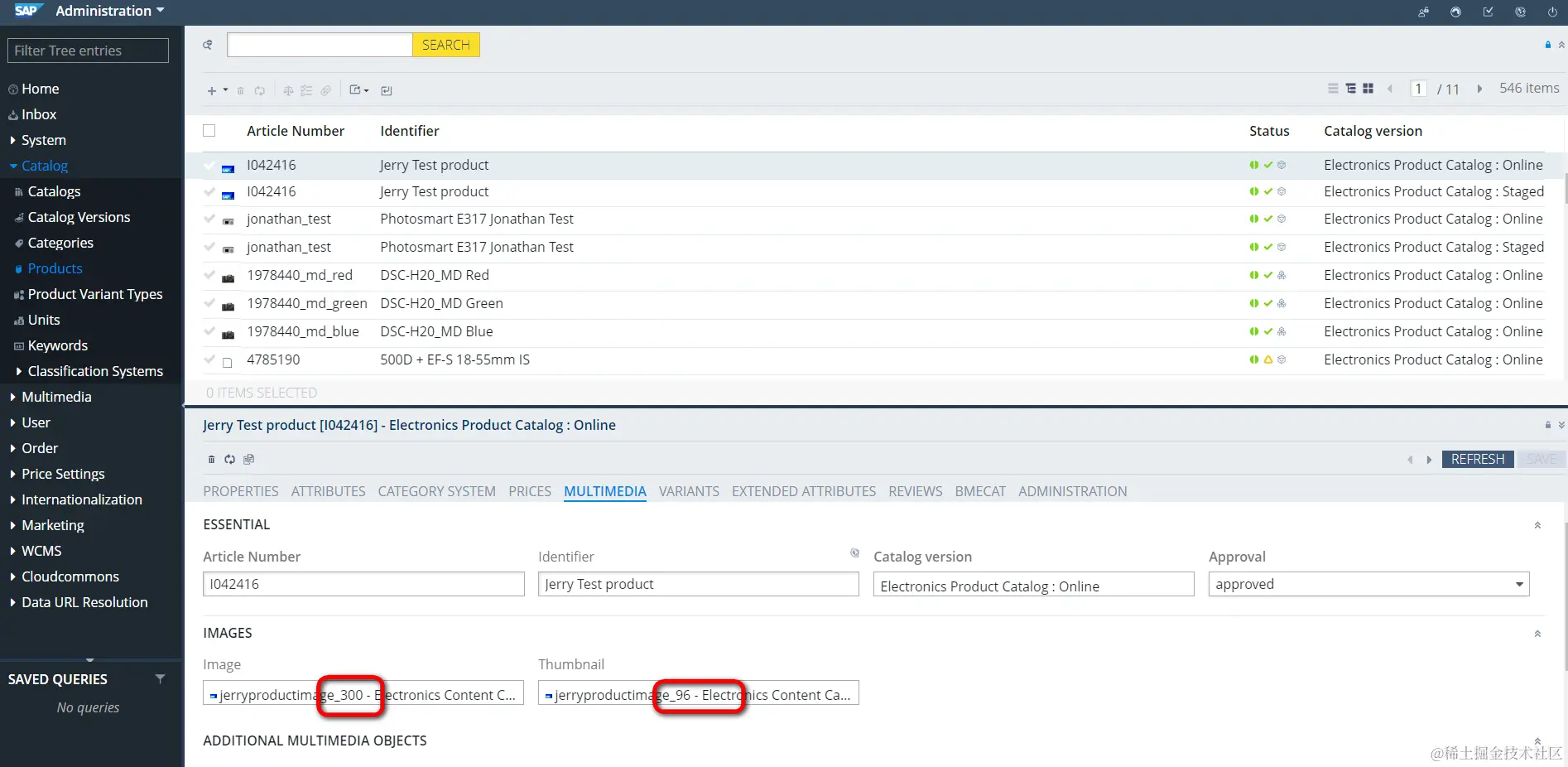This screenshot has width=1568, height=767.
Task: Switch to the Properties tab
Action: tap(241, 491)
